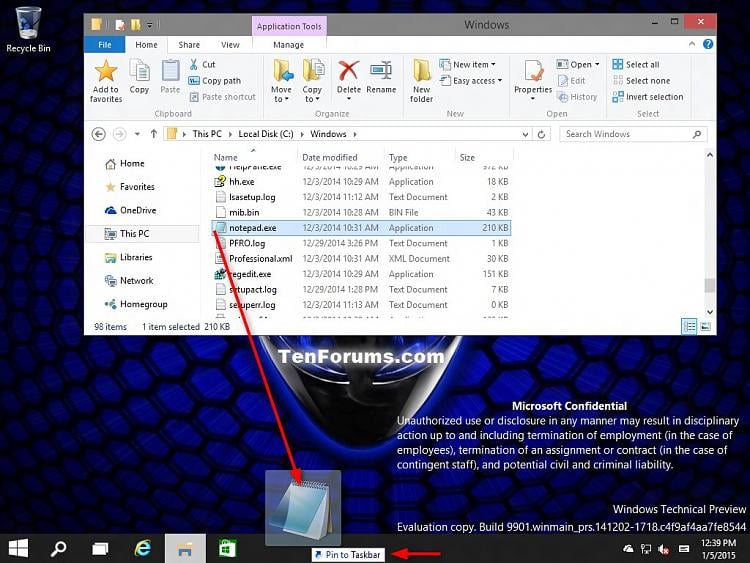Viewport: 750px width, 563px height.
Task: Expand the Open dropdown in ribbon
Action: point(597,64)
